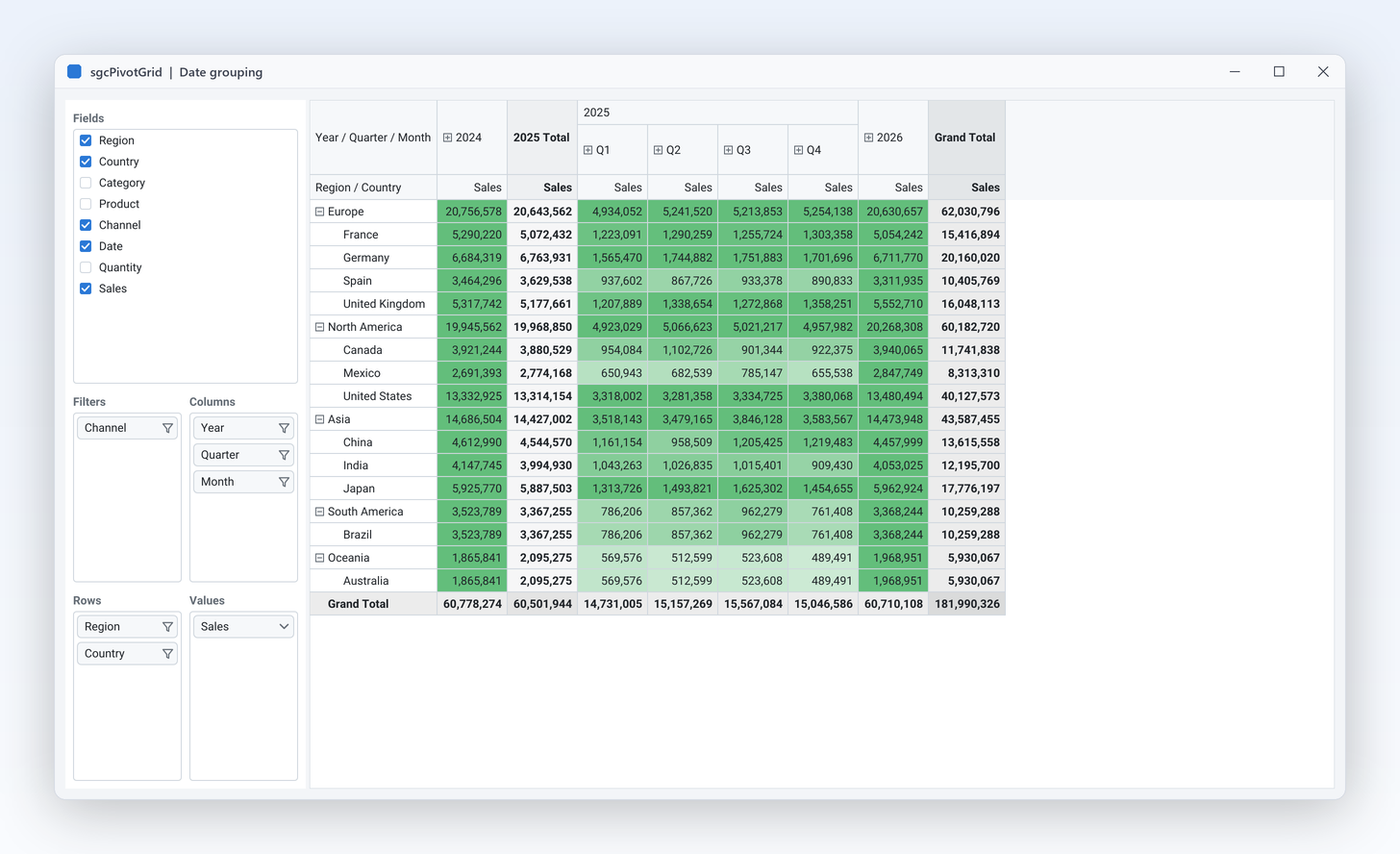Click the Year / Quarter / Month header
Screen dimensions: 1400x854
(373, 138)
